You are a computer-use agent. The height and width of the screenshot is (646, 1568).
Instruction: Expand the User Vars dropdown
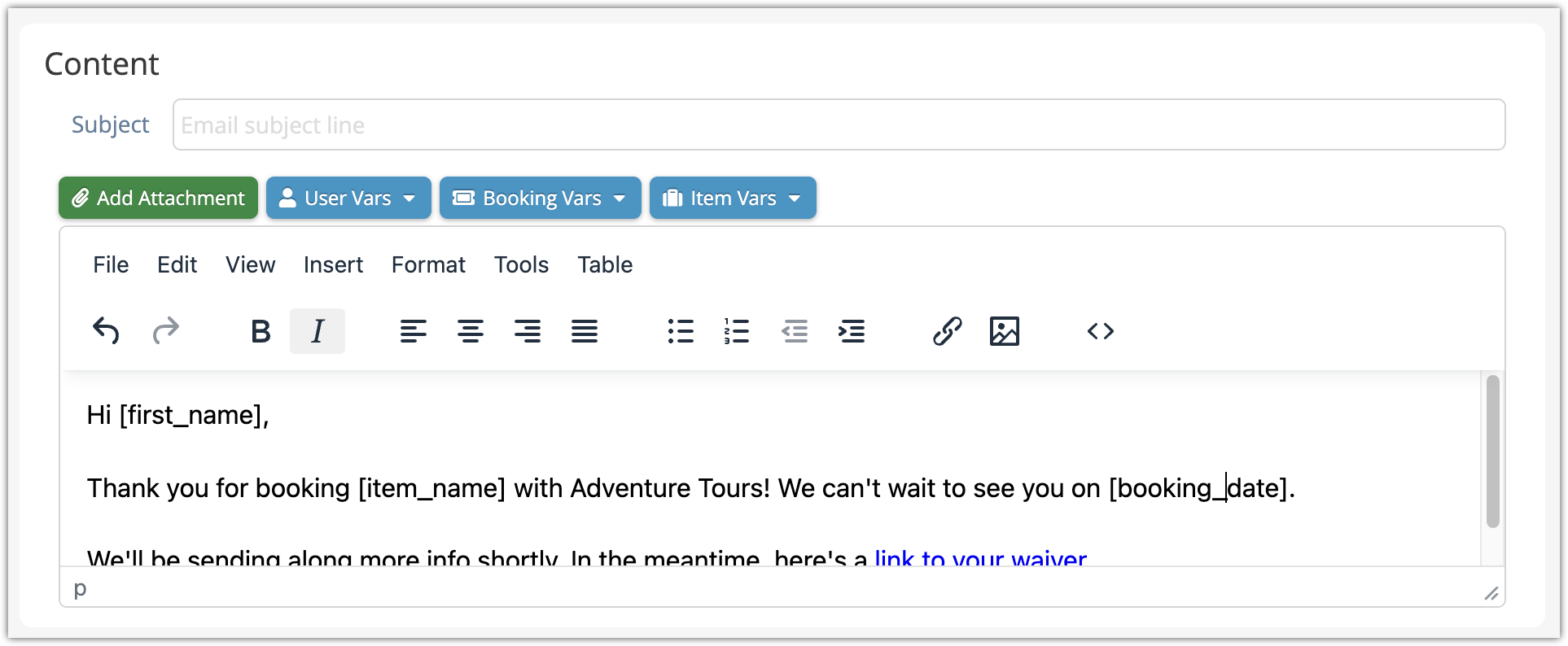click(348, 198)
